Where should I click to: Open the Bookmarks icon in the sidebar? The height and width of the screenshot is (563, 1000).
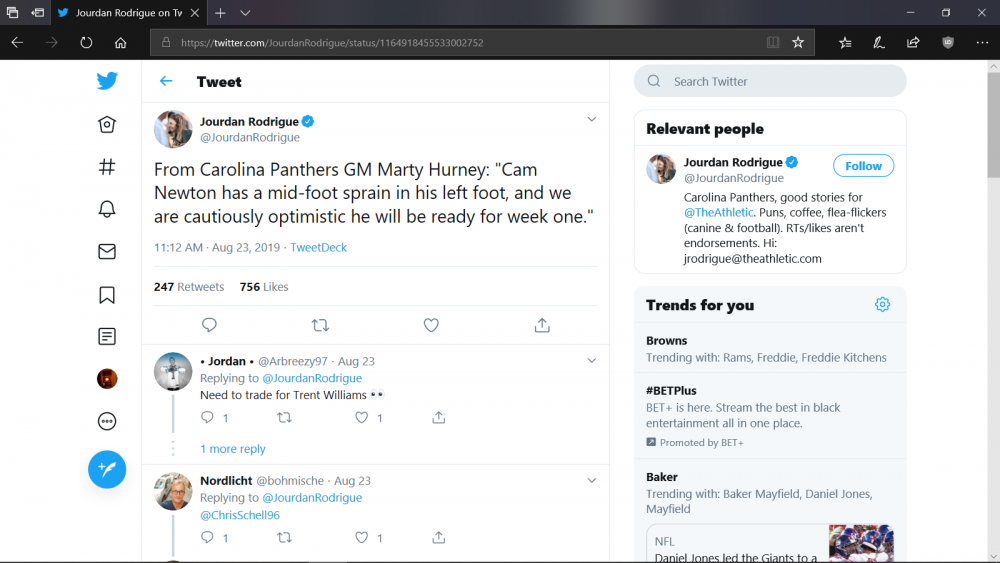pyautogui.click(x=107, y=295)
